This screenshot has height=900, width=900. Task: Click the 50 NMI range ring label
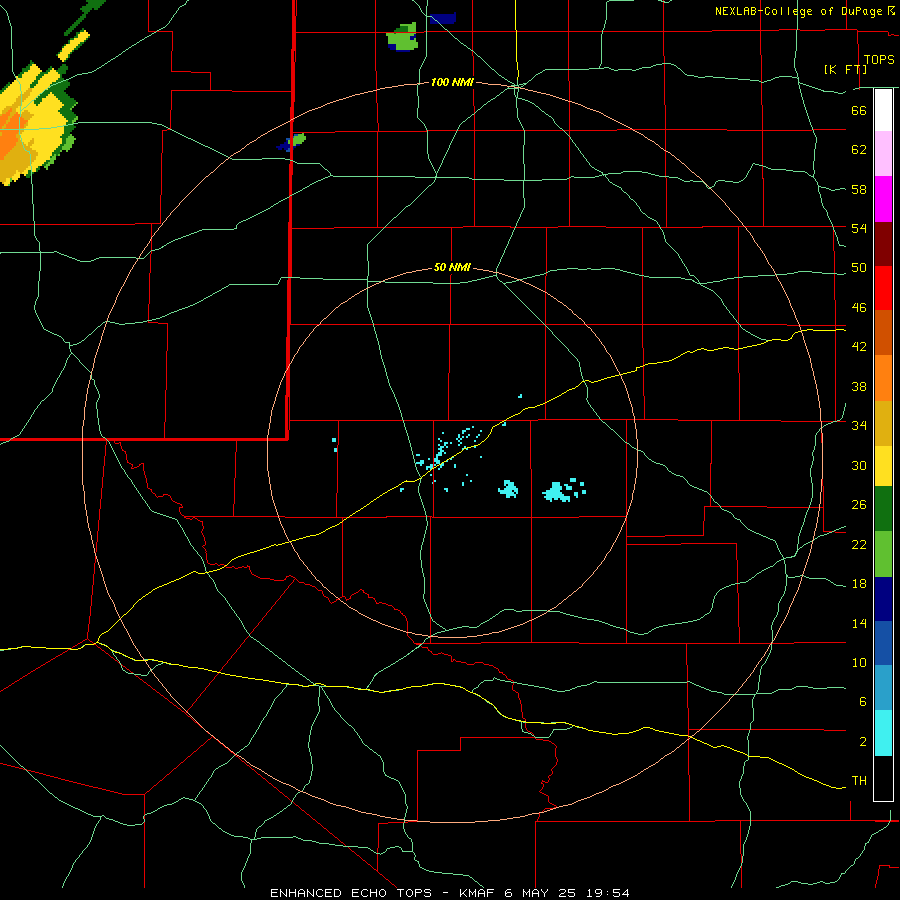tap(452, 267)
